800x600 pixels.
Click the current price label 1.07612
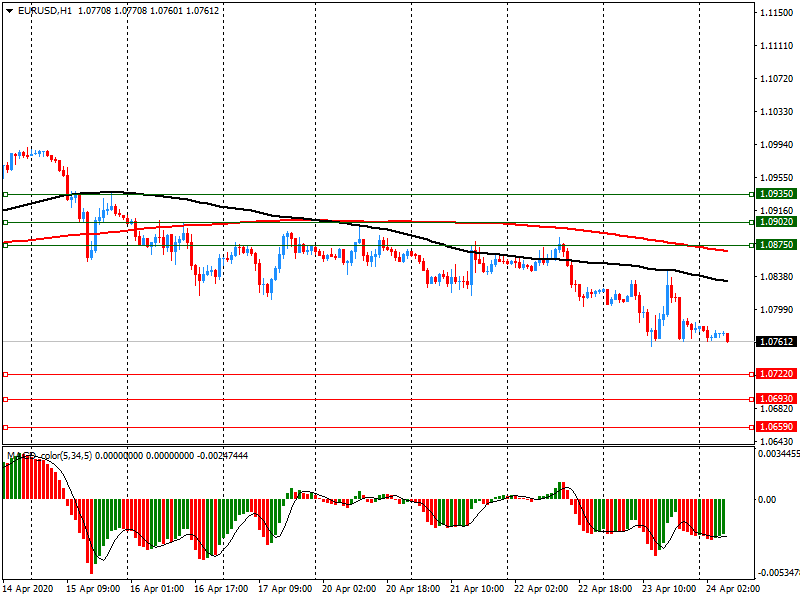776,342
